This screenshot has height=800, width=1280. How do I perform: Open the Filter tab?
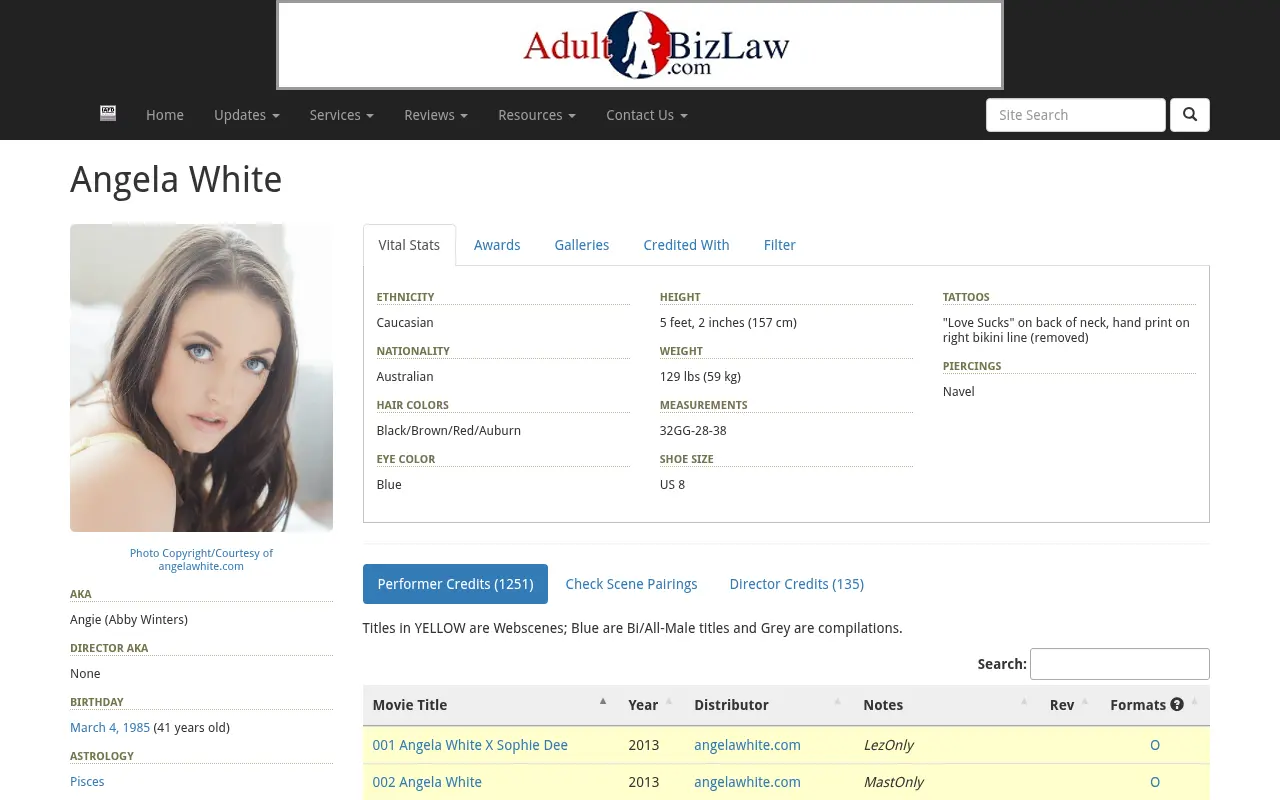pos(780,245)
